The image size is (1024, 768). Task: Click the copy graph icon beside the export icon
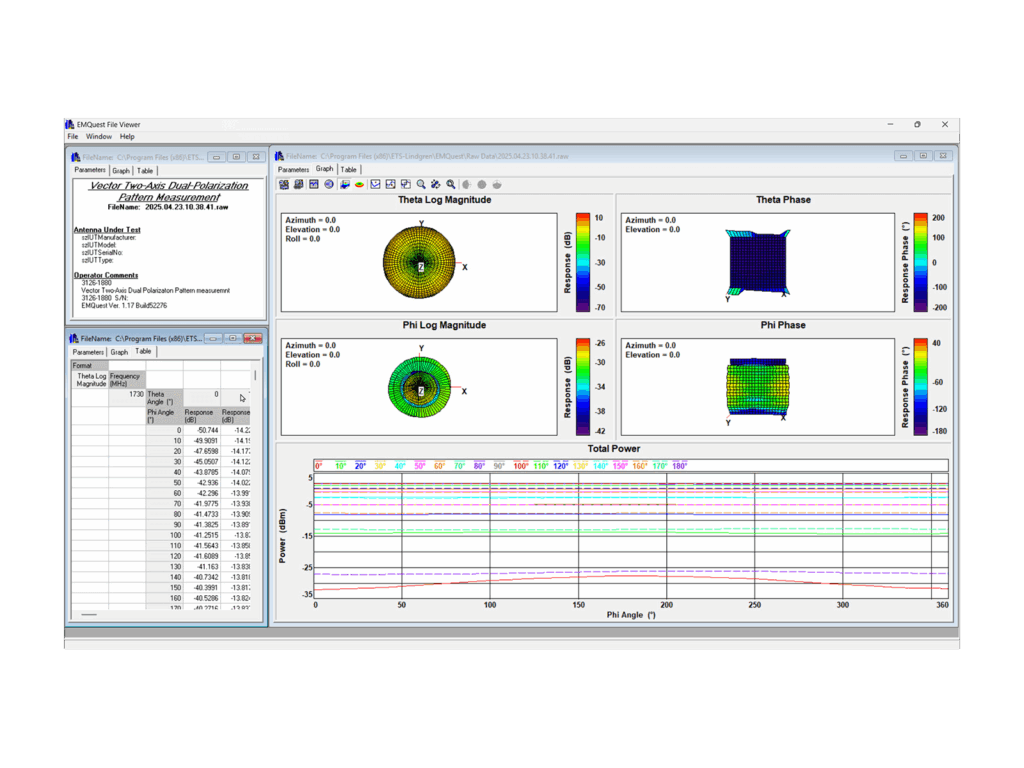(x=298, y=184)
